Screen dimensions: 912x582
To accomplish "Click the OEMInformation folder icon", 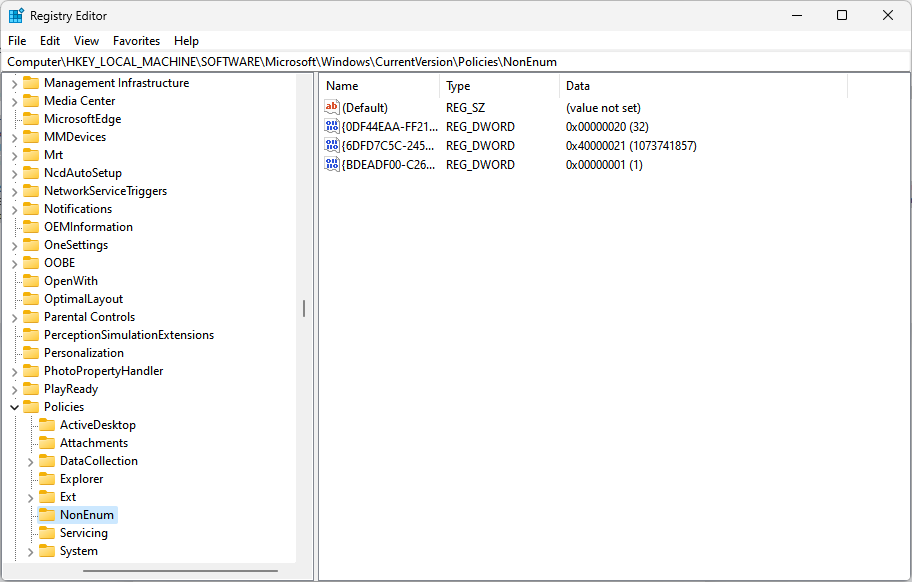I will [x=31, y=227].
